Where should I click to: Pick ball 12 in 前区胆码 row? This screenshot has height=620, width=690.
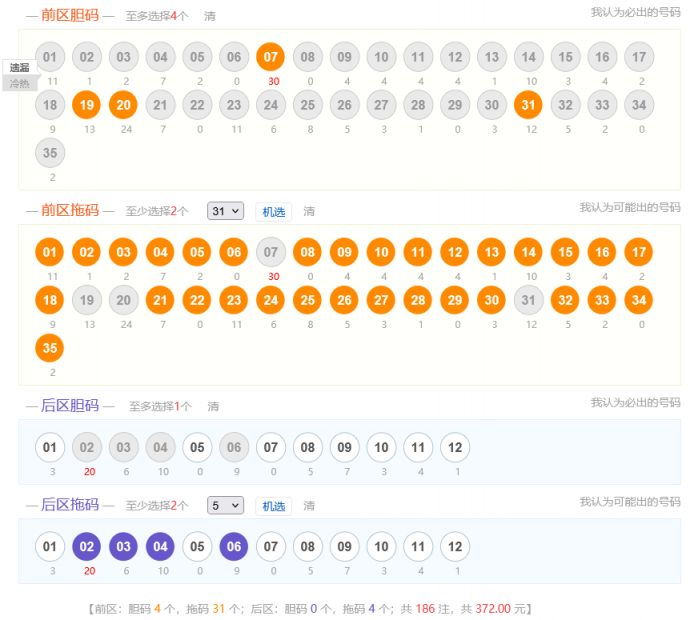[x=455, y=57]
